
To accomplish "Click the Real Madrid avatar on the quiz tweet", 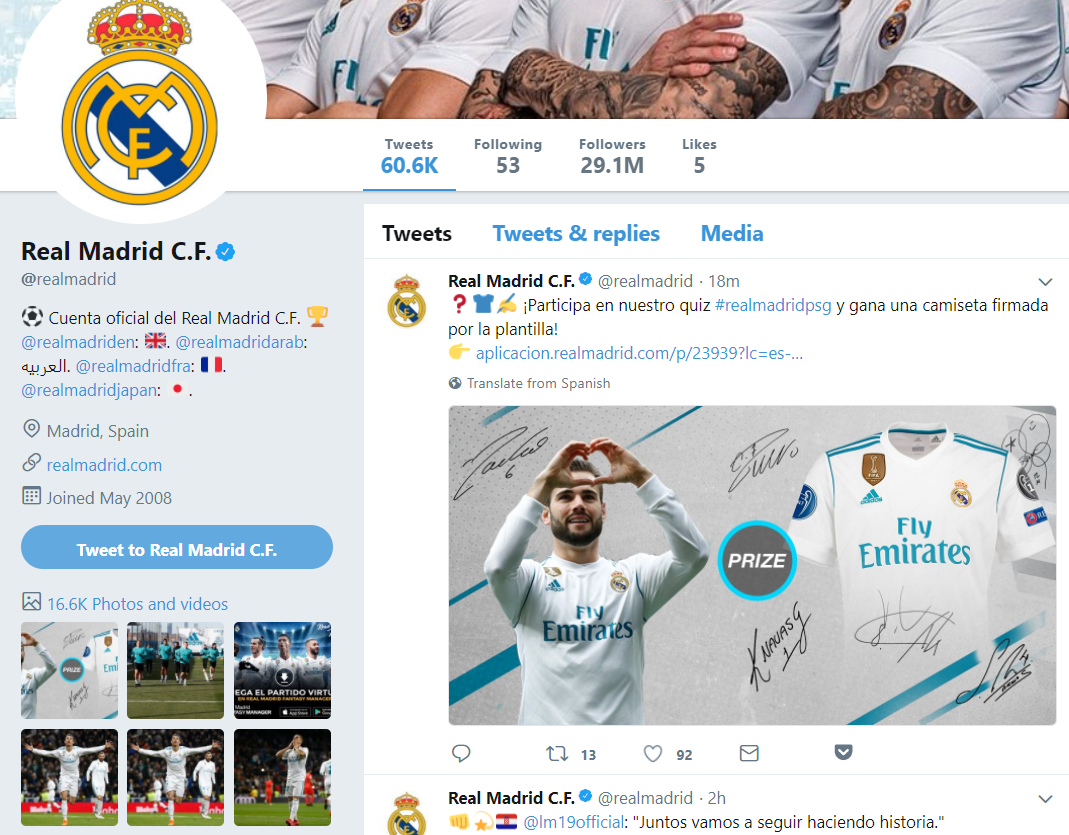I will [x=407, y=301].
